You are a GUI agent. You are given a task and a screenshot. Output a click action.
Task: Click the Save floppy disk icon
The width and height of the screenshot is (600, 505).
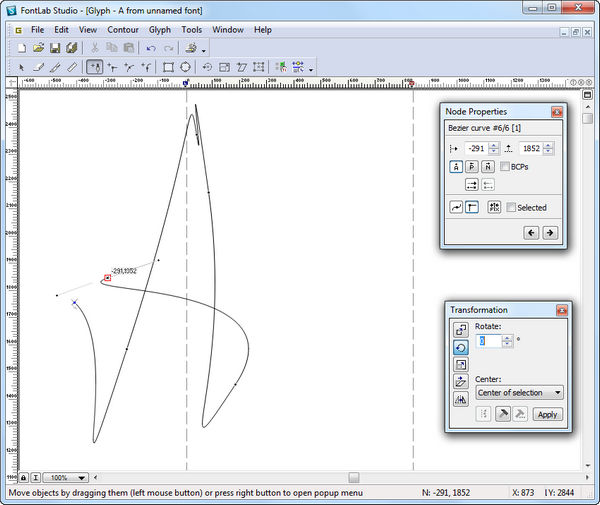pos(56,48)
